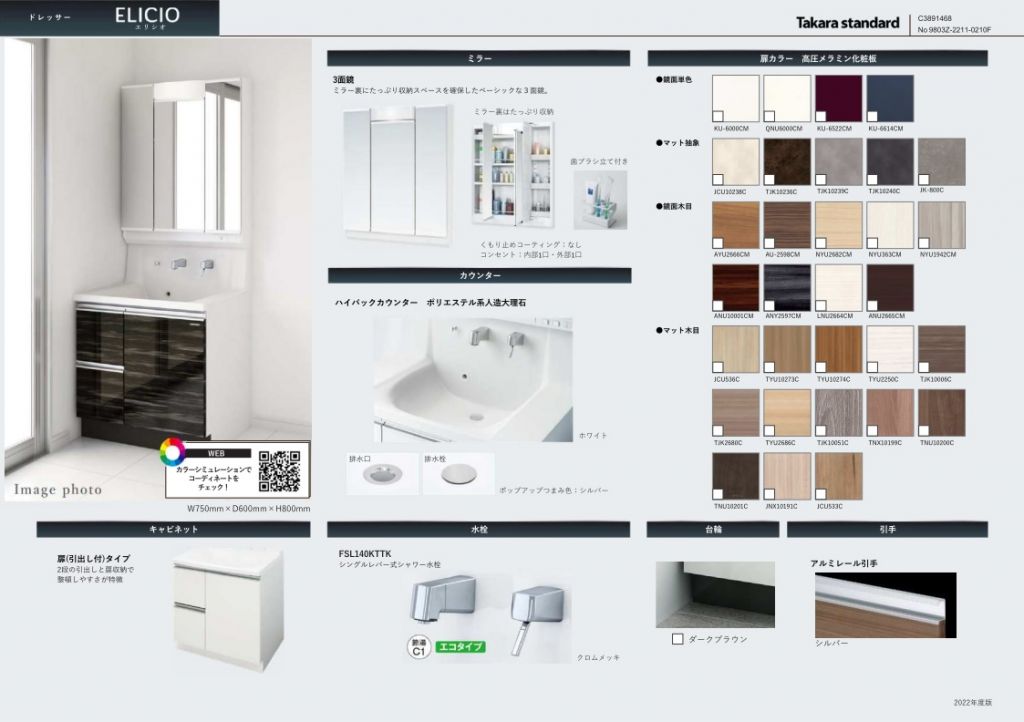The width and height of the screenshot is (1024, 722).
Task: Click the chrome shower faucet spout image
Action: (x=443, y=598)
